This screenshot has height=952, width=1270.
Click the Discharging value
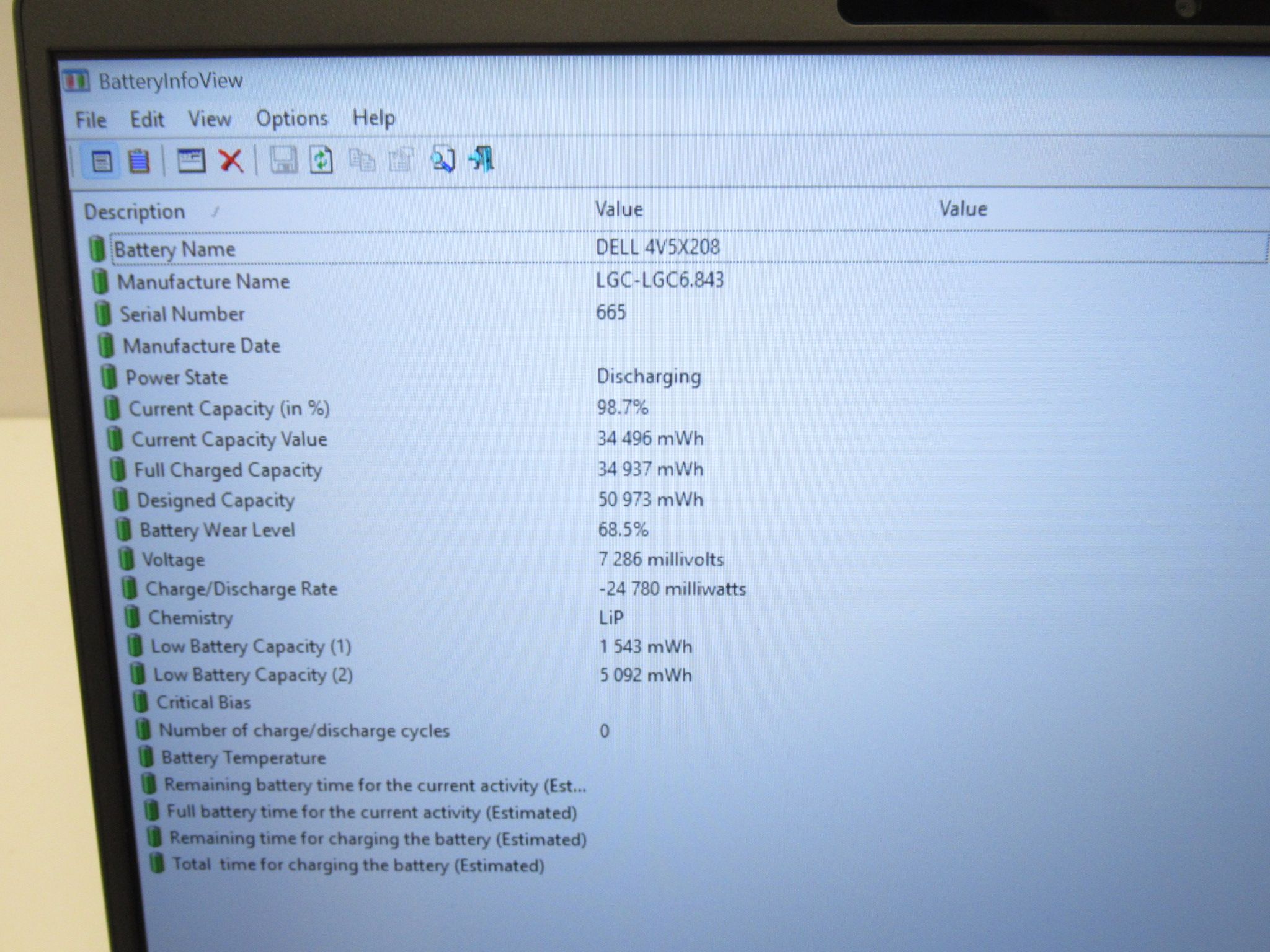(x=649, y=377)
